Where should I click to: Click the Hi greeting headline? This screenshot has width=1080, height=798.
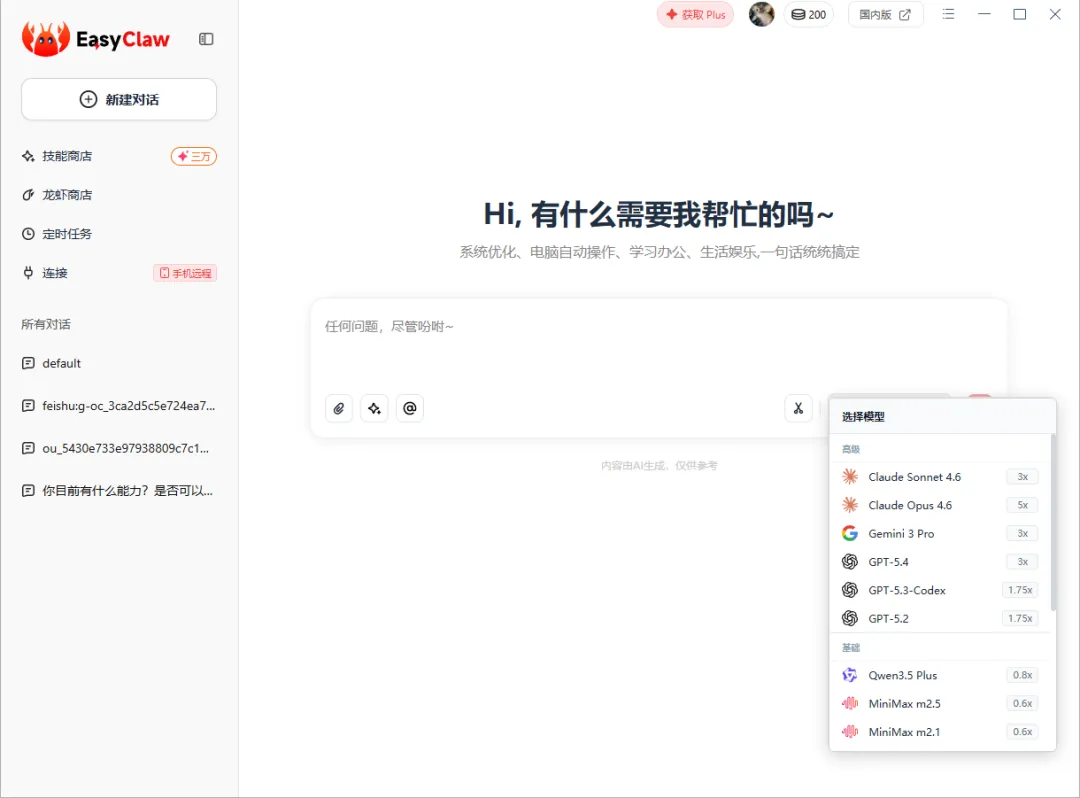pyautogui.click(x=659, y=214)
